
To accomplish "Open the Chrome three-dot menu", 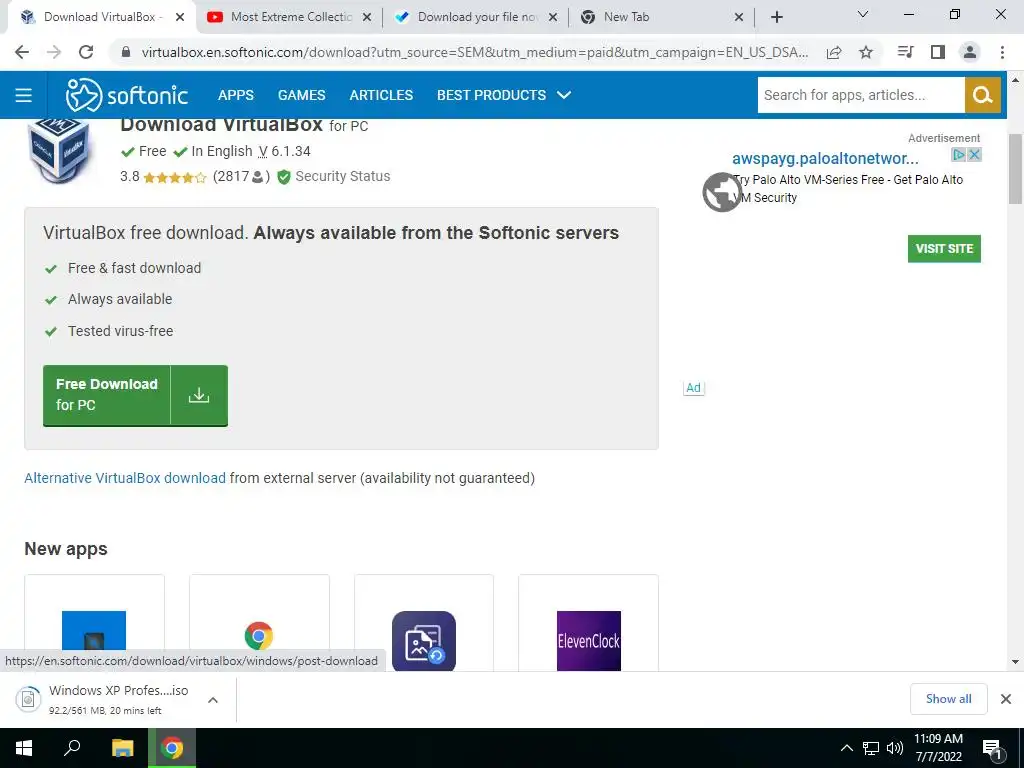I will pos(1002,52).
